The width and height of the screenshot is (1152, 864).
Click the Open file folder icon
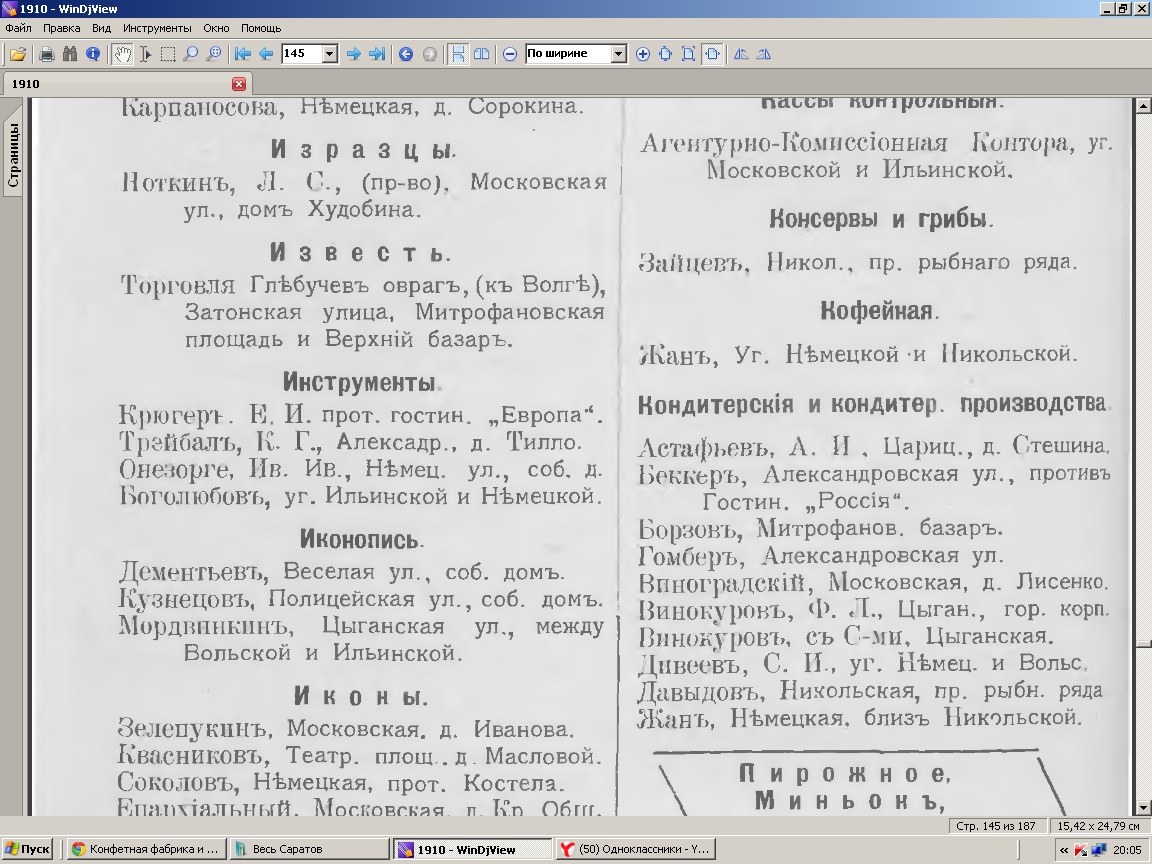tap(18, 54)
